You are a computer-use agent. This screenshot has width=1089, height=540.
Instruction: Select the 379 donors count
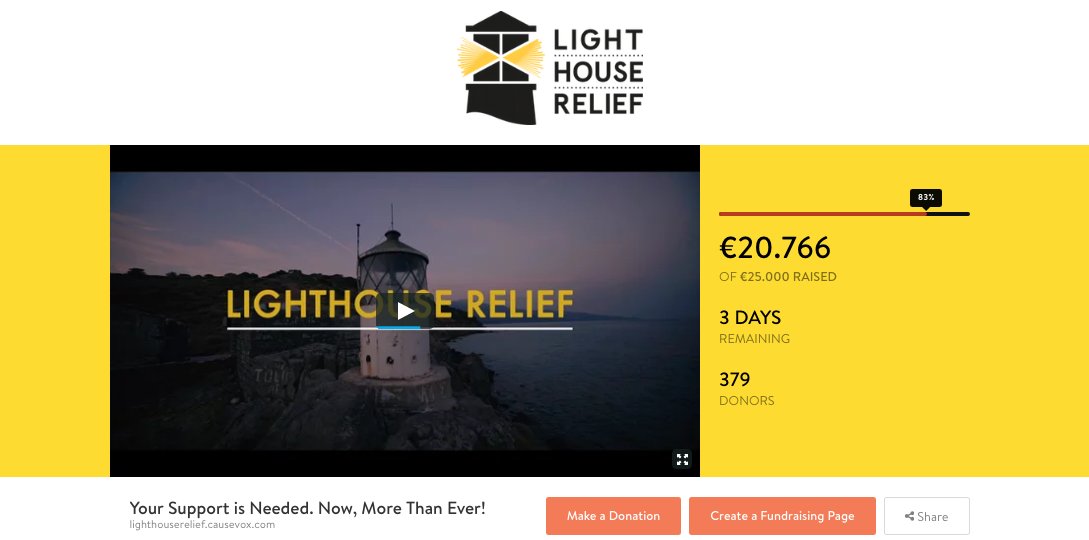pos(735,380)
